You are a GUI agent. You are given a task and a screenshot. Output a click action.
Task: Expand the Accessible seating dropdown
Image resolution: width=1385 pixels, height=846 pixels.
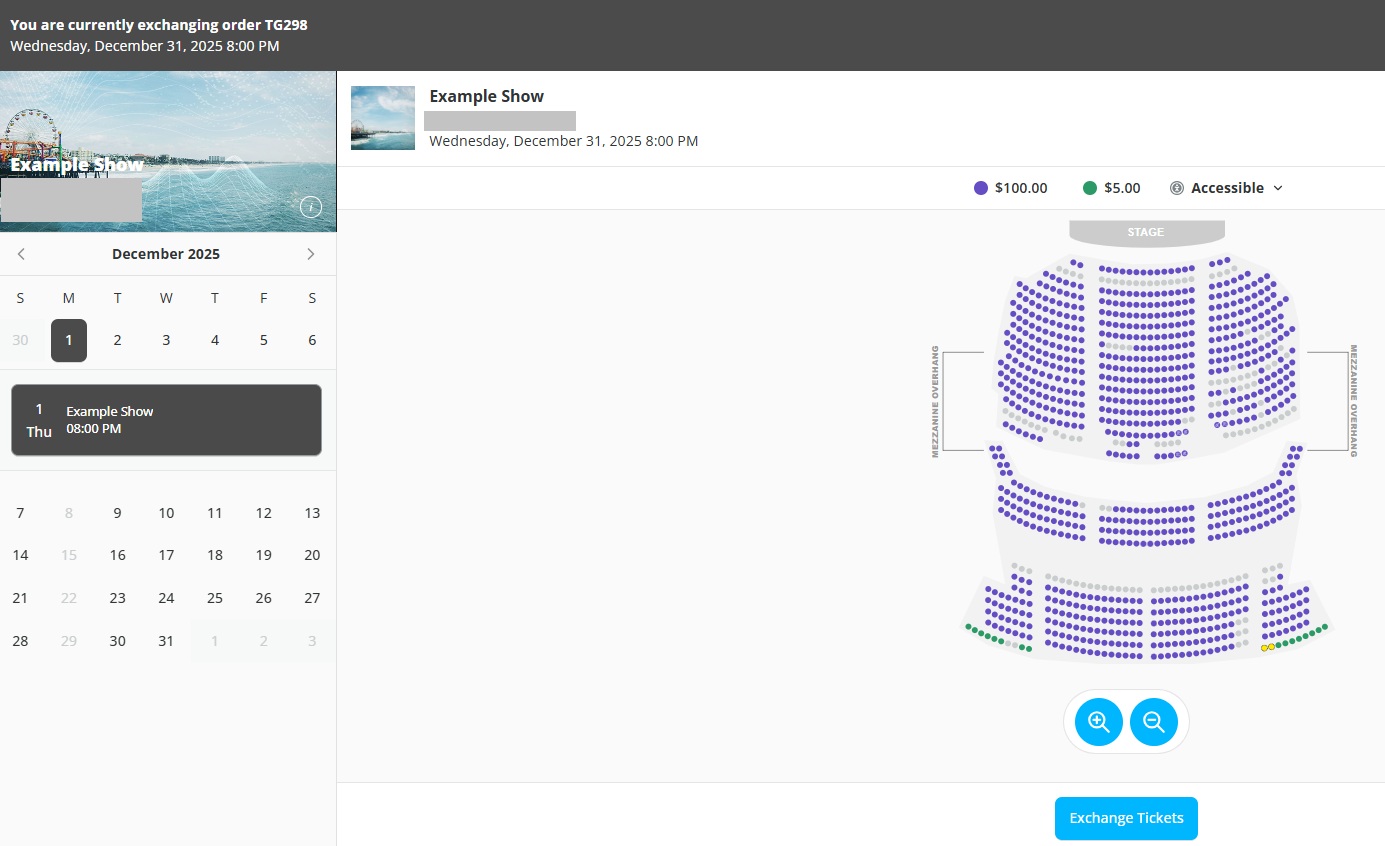(x=1226, y=188)
